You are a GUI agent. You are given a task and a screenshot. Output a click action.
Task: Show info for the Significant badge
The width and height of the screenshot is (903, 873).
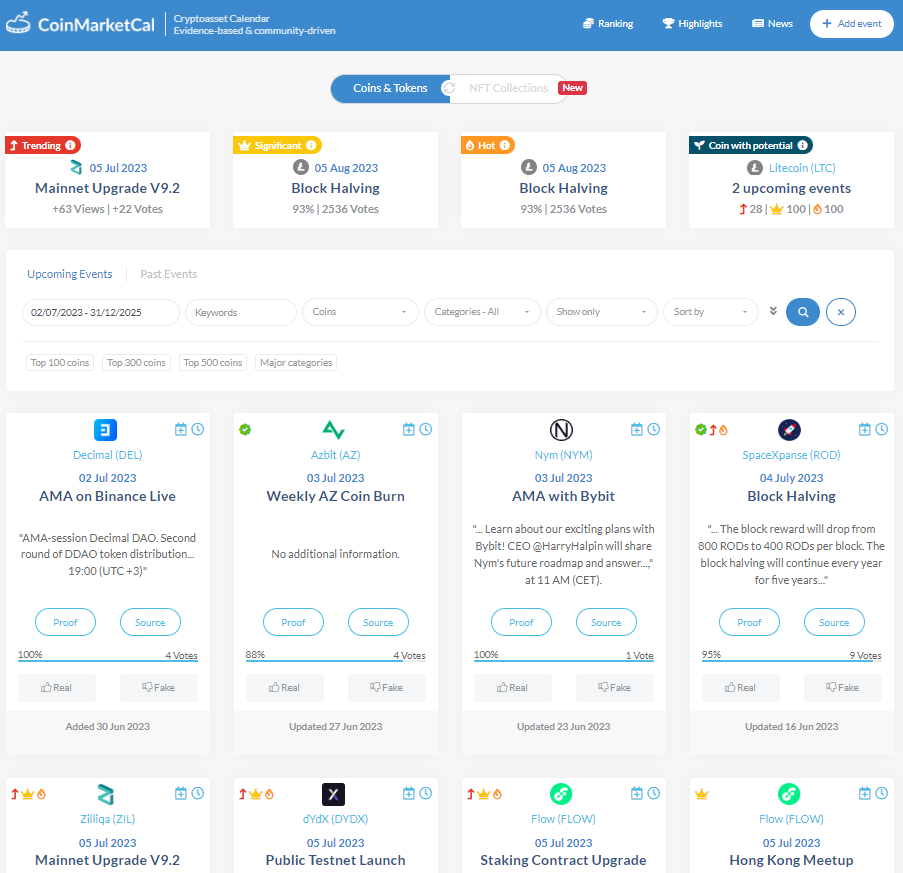311,145
